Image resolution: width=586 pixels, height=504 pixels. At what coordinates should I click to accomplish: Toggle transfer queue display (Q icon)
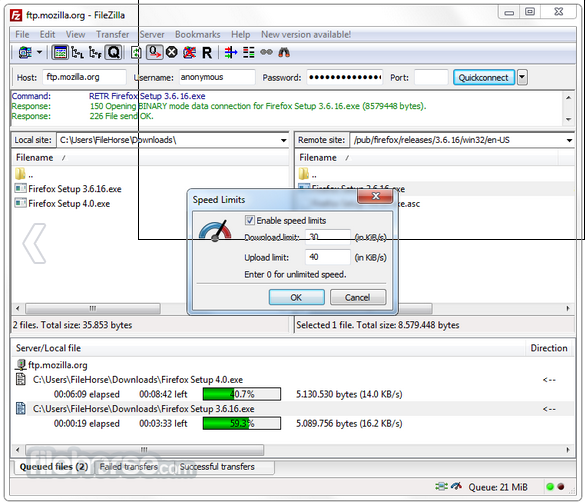click(x=113, y=53)
